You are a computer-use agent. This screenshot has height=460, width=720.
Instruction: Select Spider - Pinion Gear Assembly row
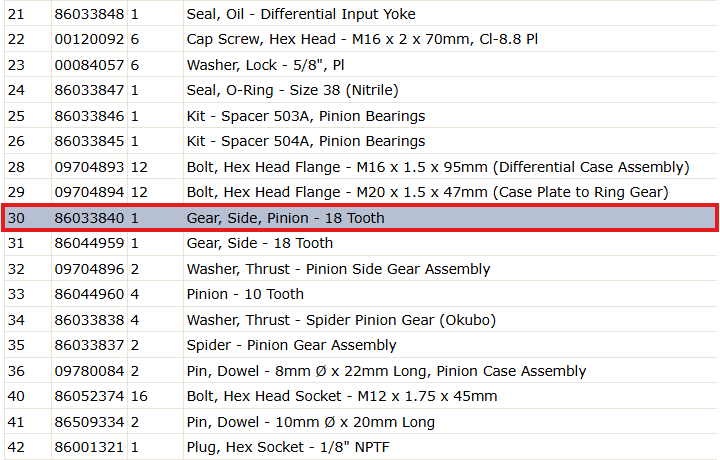[x=361, y=345]
